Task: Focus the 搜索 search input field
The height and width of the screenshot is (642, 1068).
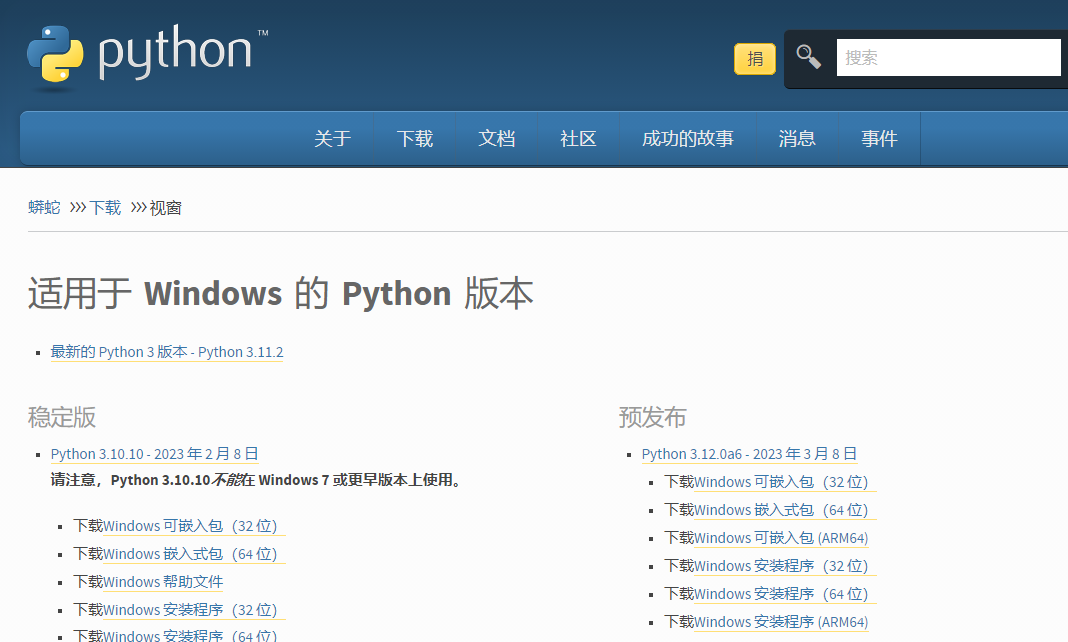Action: tap(947, 58)
